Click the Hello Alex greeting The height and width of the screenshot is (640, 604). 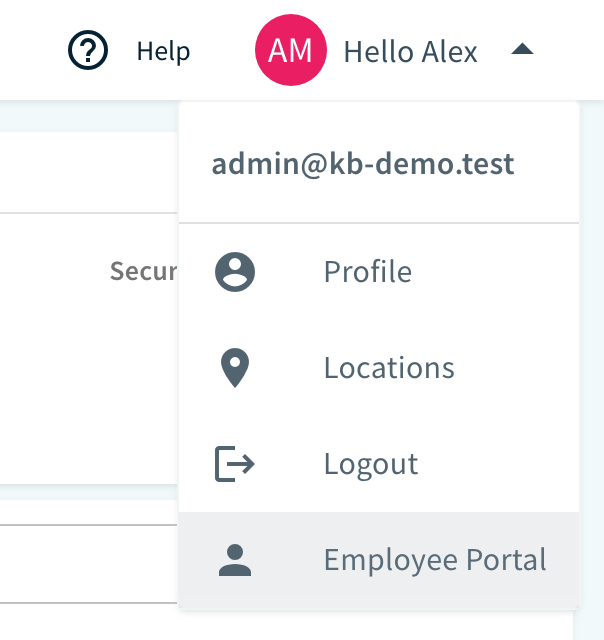(410, 52)
